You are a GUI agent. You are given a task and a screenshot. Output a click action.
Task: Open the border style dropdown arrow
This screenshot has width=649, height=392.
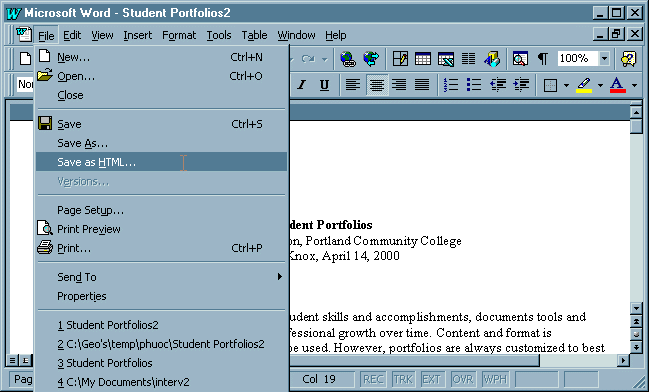click(566, 86)
